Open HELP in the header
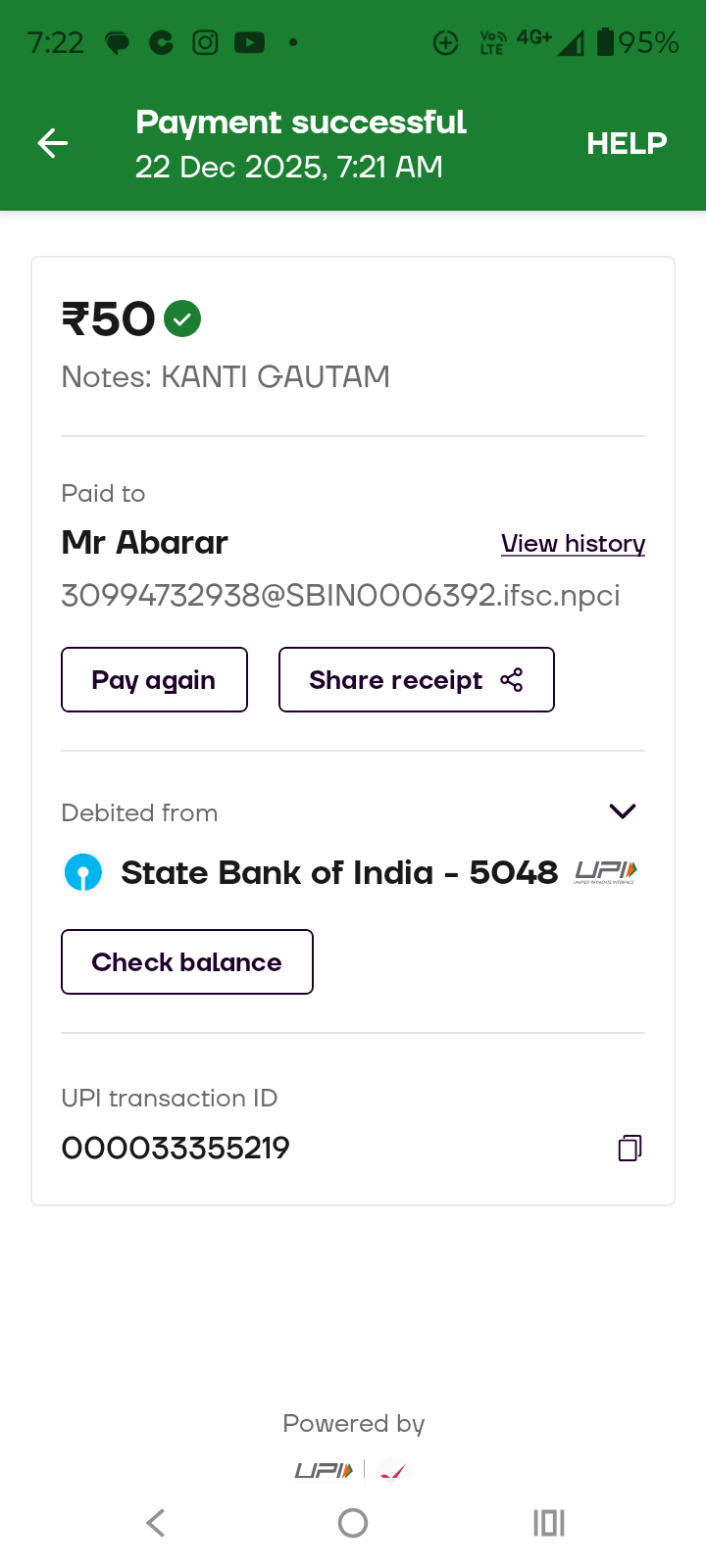The image size is (706, 1568). (x=627, y=143)
